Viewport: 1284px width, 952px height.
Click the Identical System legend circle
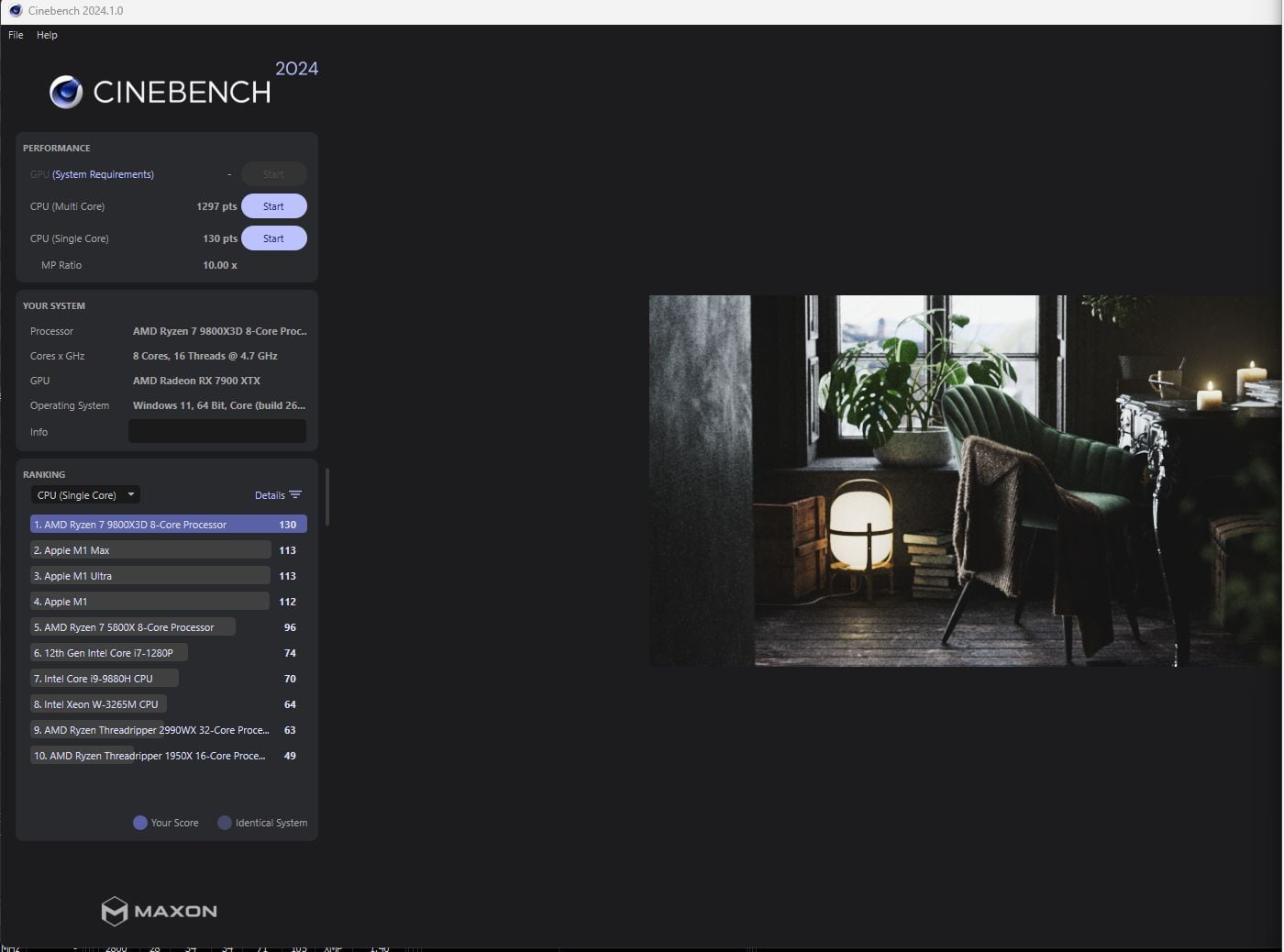(x=225, y=823)
